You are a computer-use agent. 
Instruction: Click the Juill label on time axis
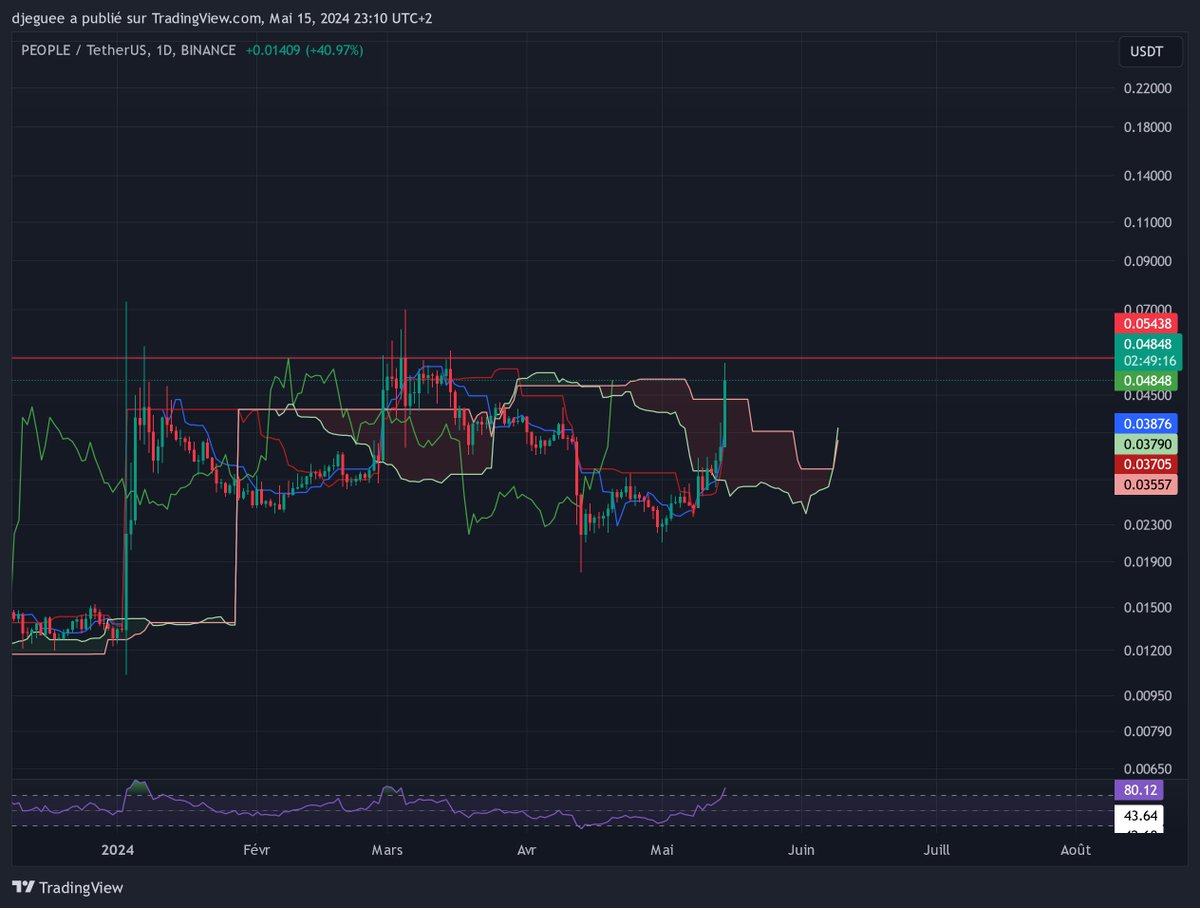(x=936, y=850)
